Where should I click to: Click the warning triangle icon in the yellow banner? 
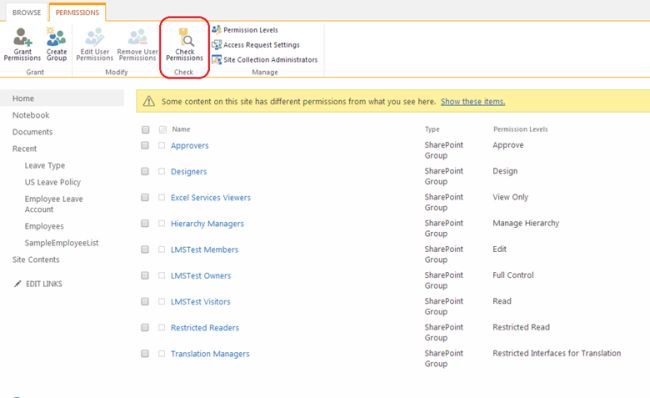coord(149,101)
